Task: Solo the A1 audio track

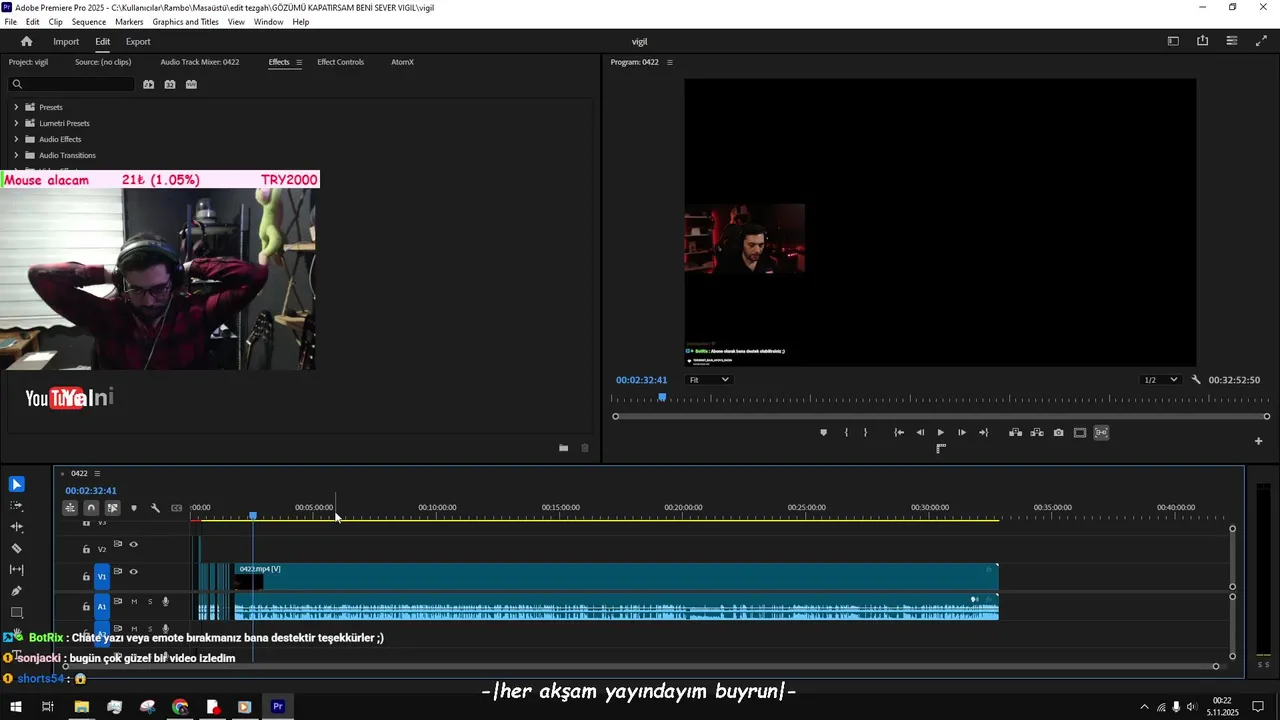Action: 150,602
